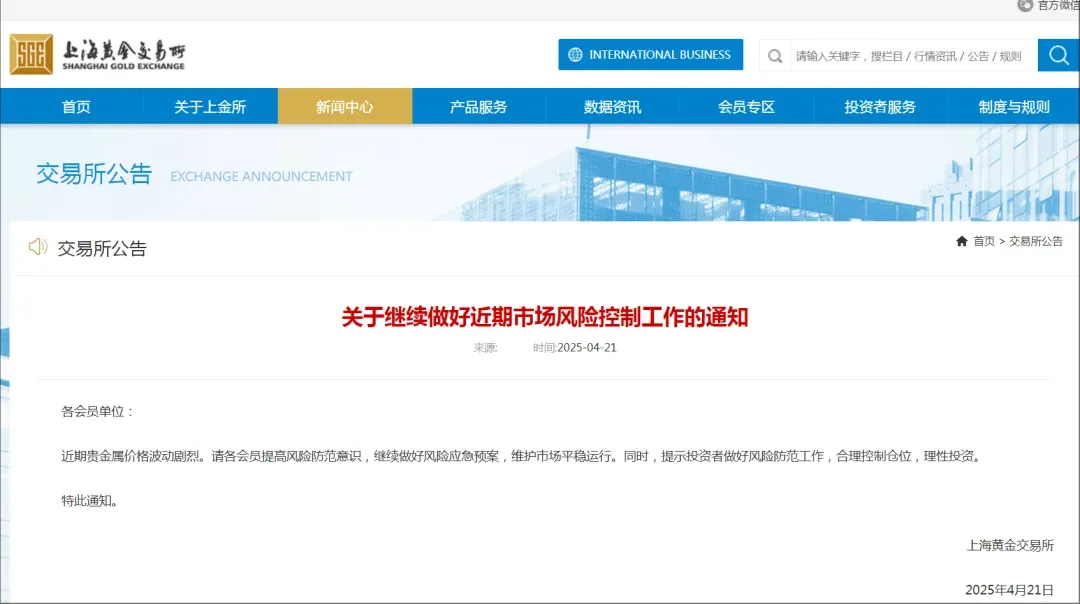Screen dimensions: 1080x604
Task: Expand the 产品服务 navigation menu
Action: 478,107
